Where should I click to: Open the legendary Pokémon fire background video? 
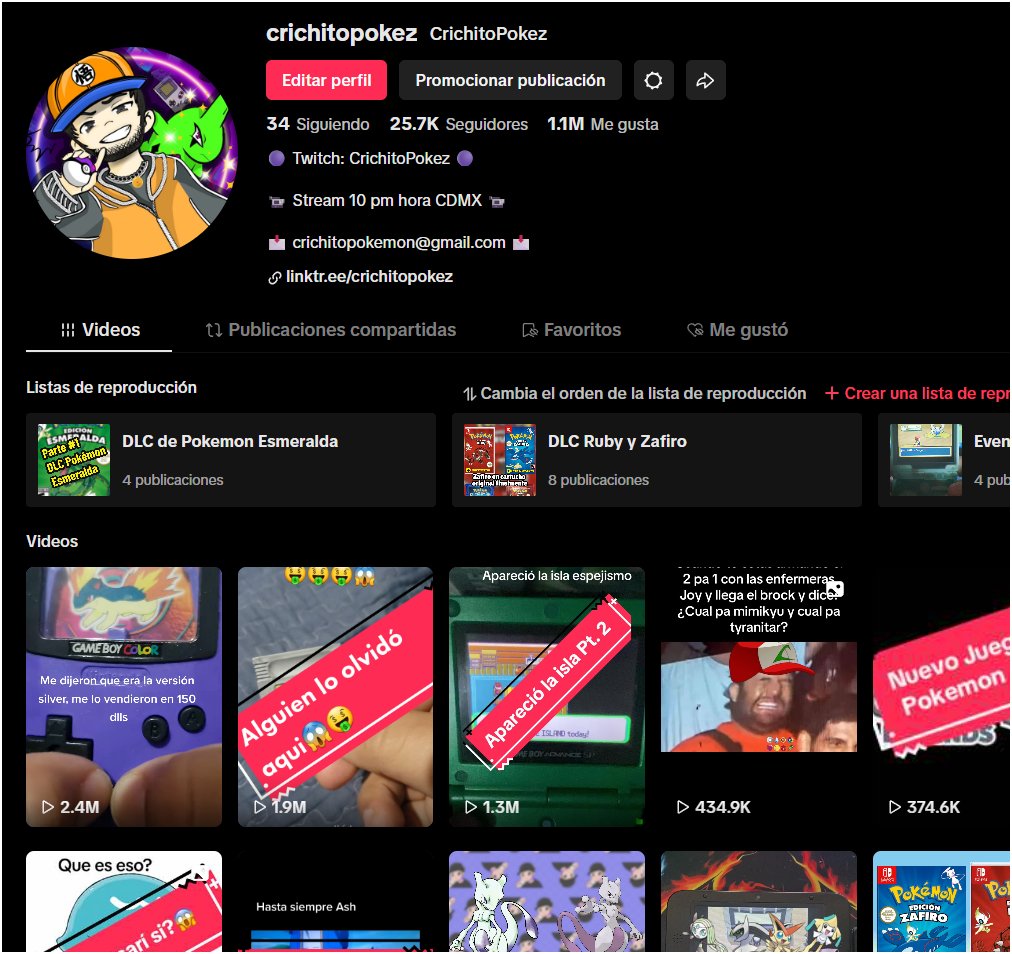758,901
